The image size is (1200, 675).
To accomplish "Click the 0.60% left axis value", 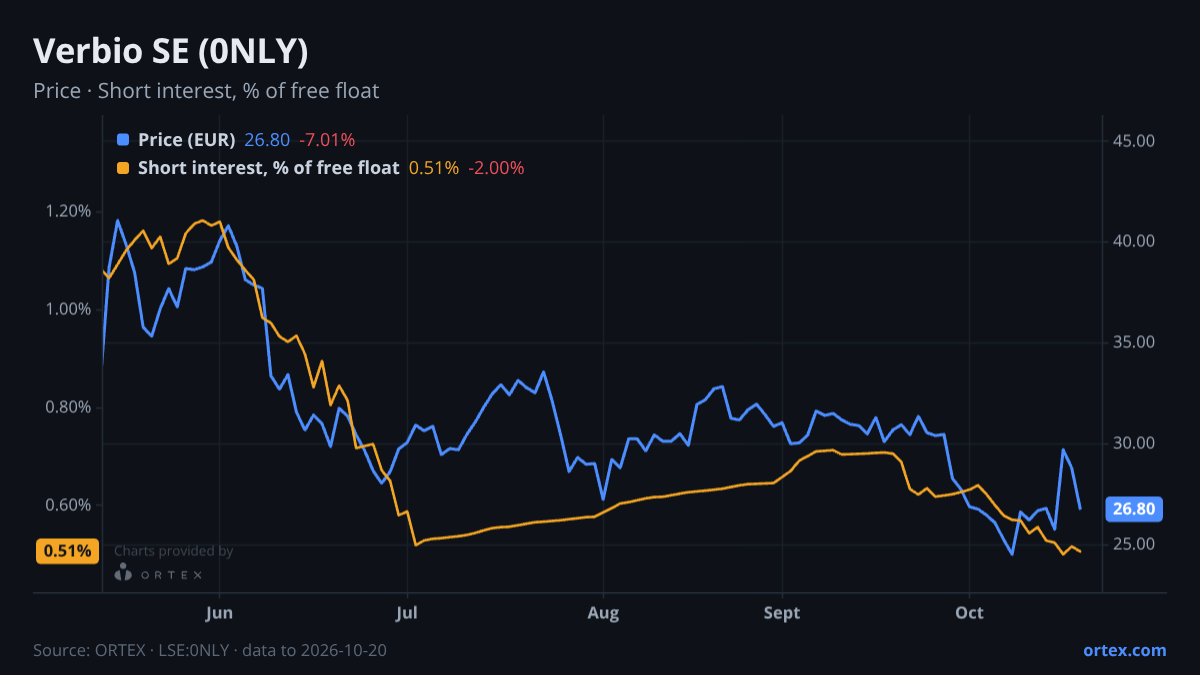I will point(67,505).
